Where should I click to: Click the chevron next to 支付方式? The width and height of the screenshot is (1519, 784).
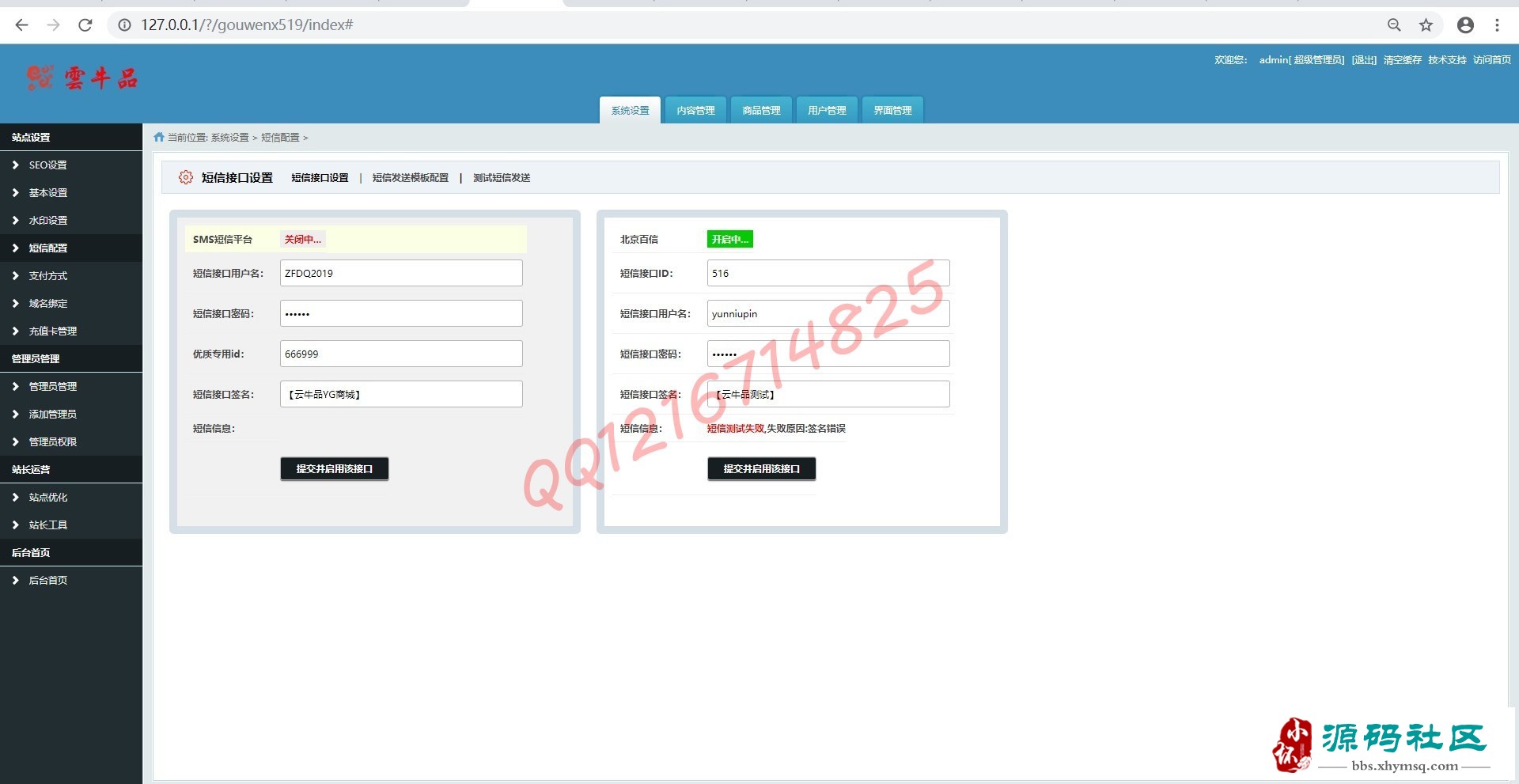[15, 275]
